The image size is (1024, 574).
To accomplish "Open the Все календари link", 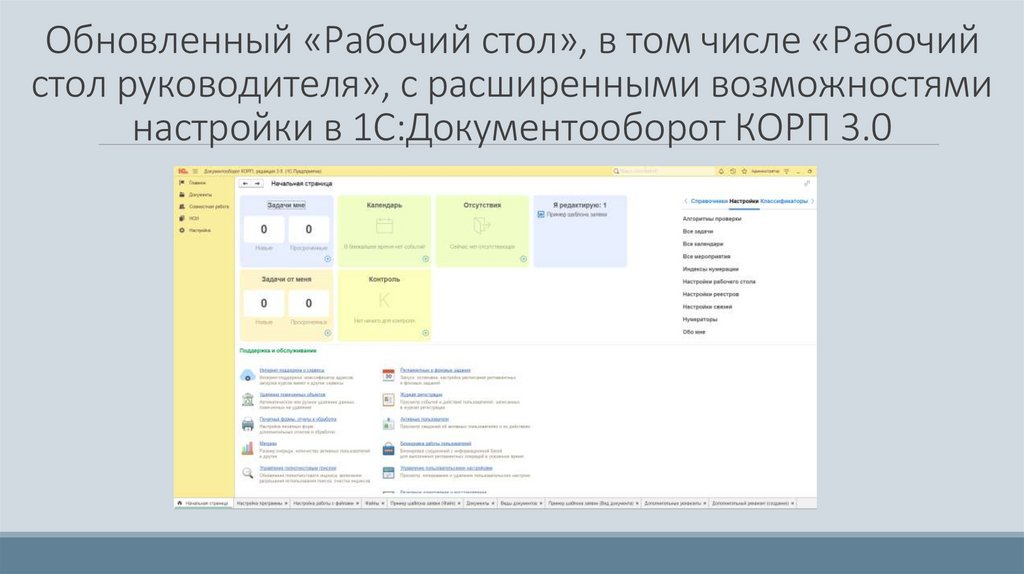I will pyautogui.click(x=703, y=244).
